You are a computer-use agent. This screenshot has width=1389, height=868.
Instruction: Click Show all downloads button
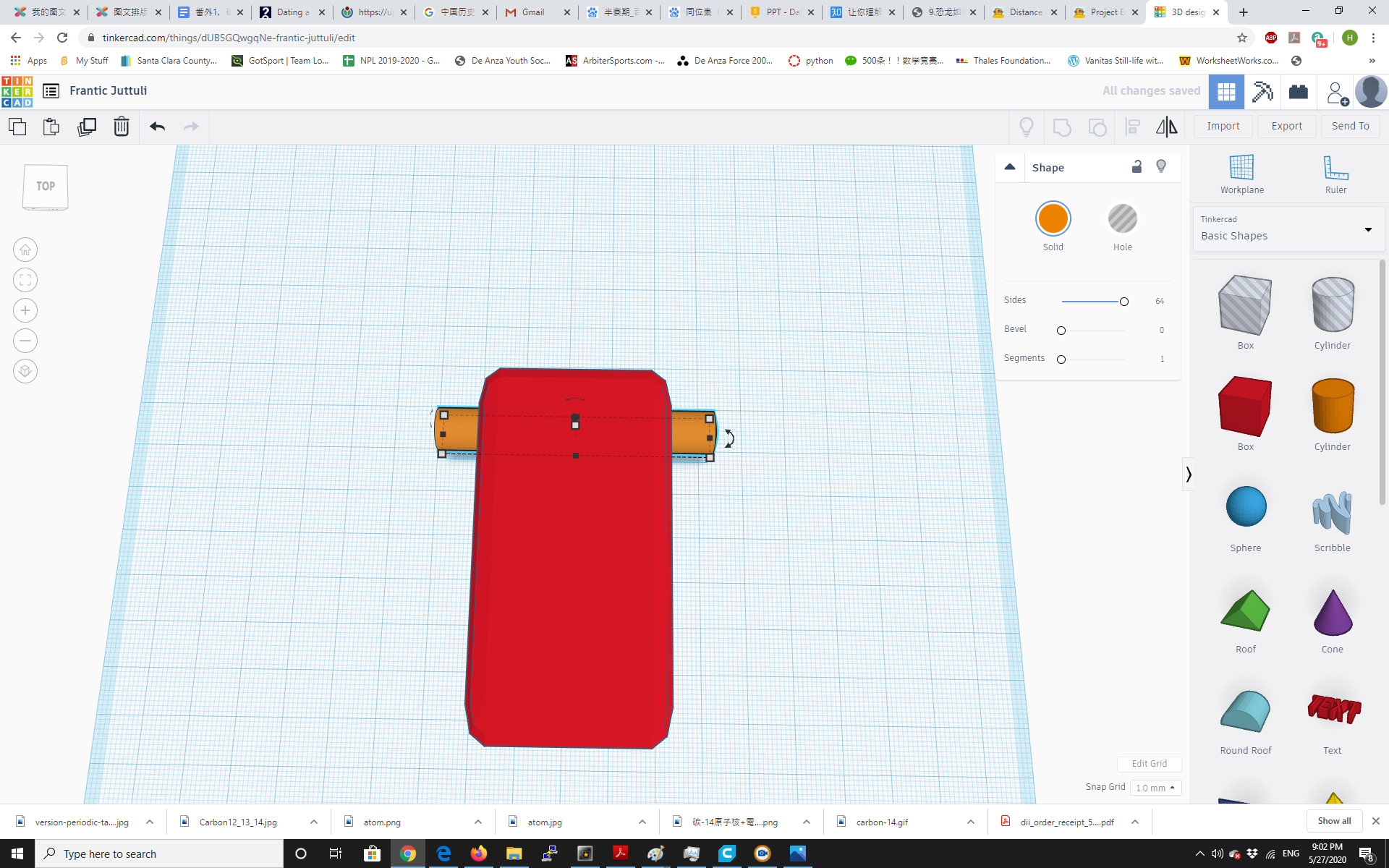[1334, 821]
